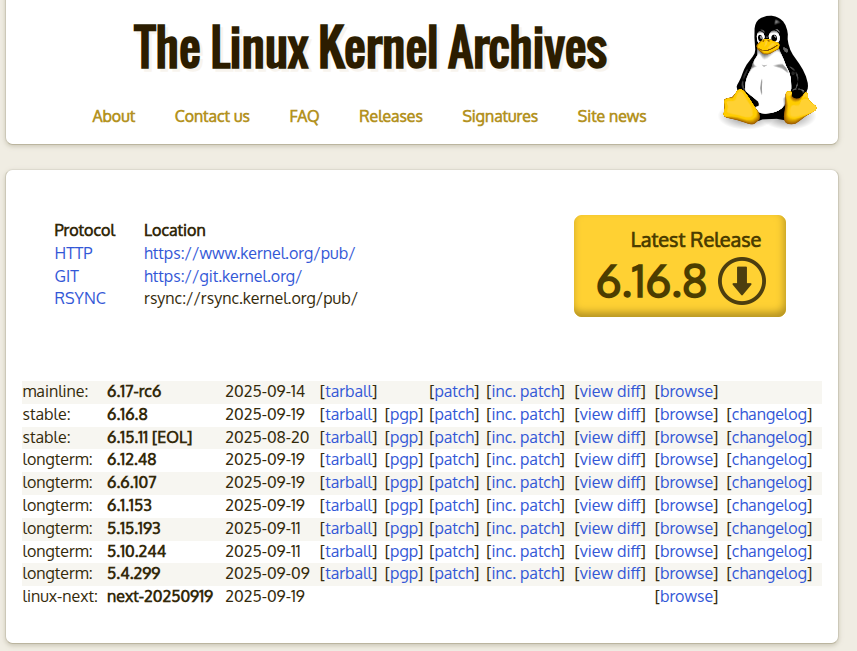Open pgp signature for stable 6.16.8
Screen dimensions: 857x651
coord(404,414)
